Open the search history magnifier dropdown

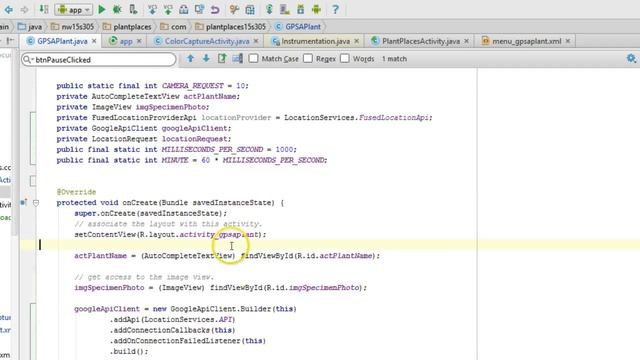[28, 60]
